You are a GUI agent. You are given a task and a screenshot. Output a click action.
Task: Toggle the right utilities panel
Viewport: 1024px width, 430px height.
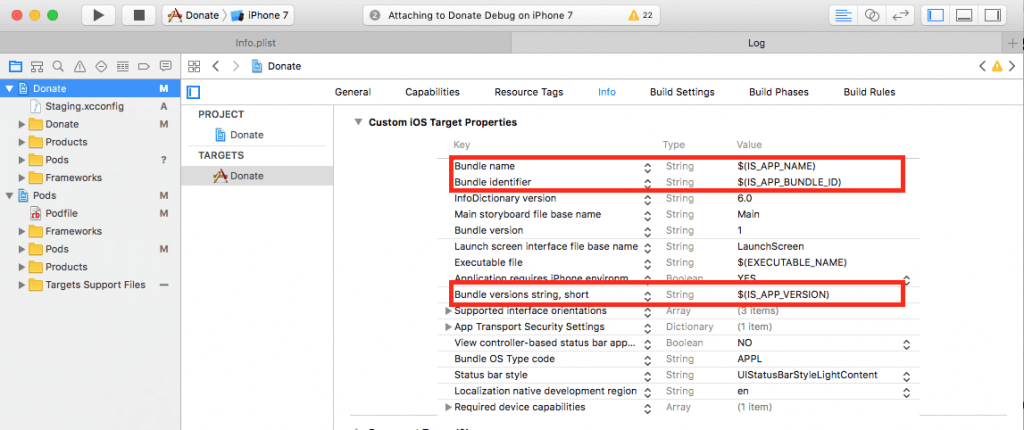tap(992, 15)
